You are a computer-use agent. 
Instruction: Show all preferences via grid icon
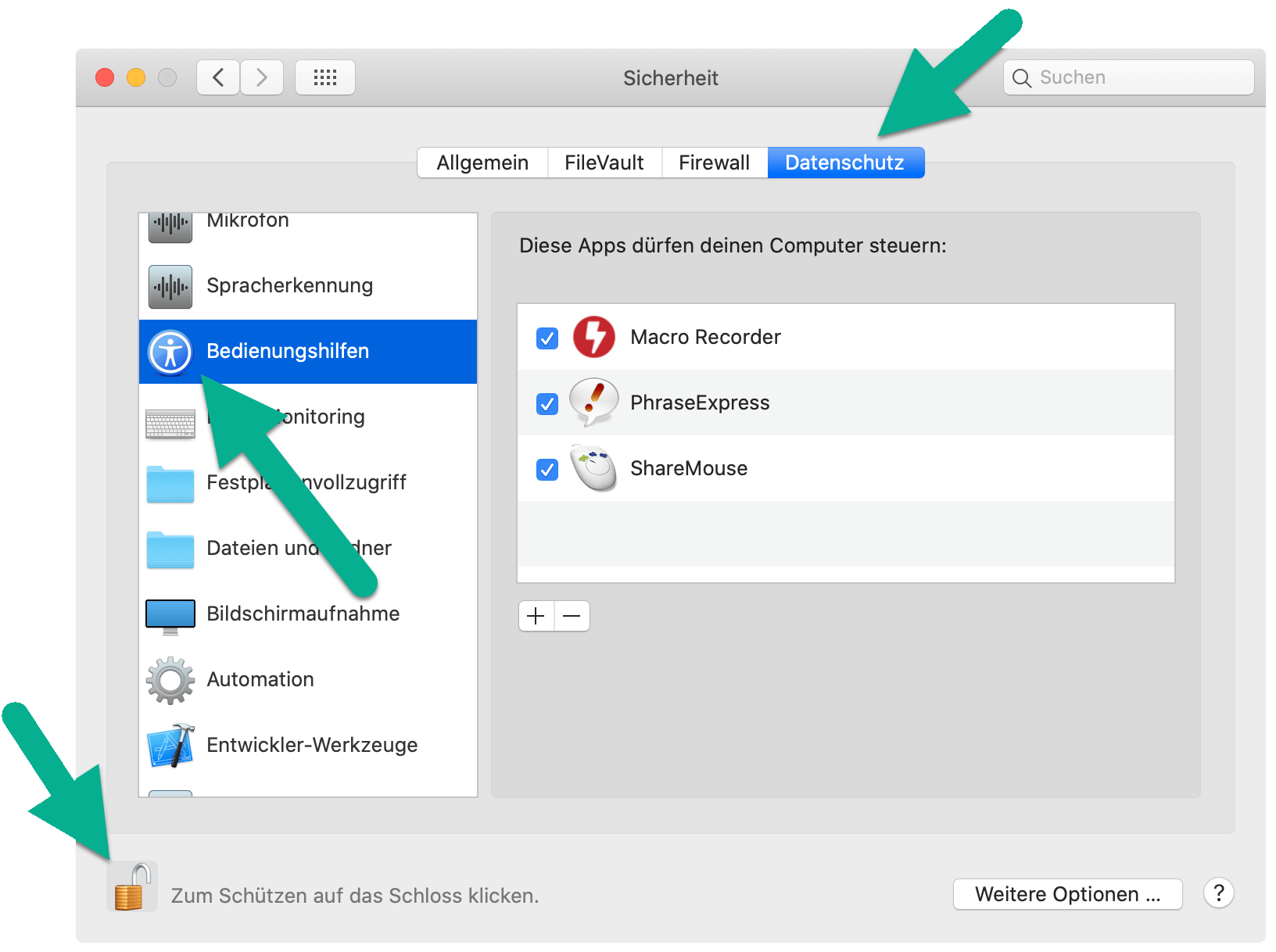tap(325, 77)
